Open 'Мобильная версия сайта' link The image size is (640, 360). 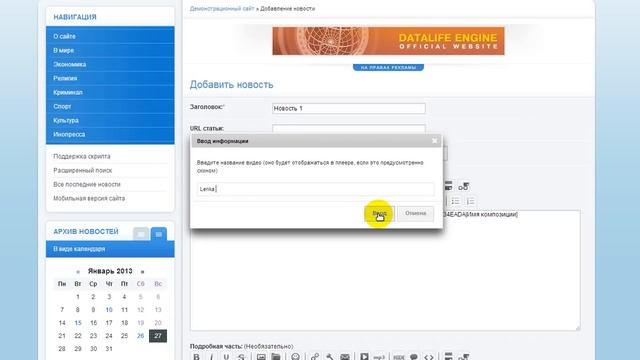(89, 198)
